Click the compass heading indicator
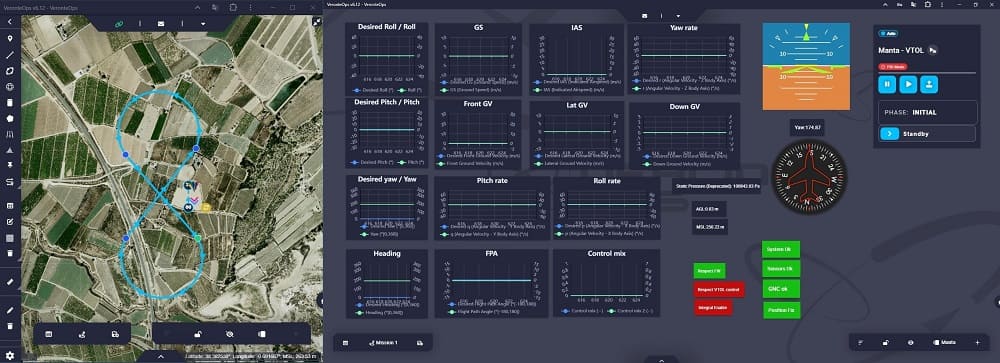Image resolution: width=1000 pixels, height=363 pixels. 811,178
